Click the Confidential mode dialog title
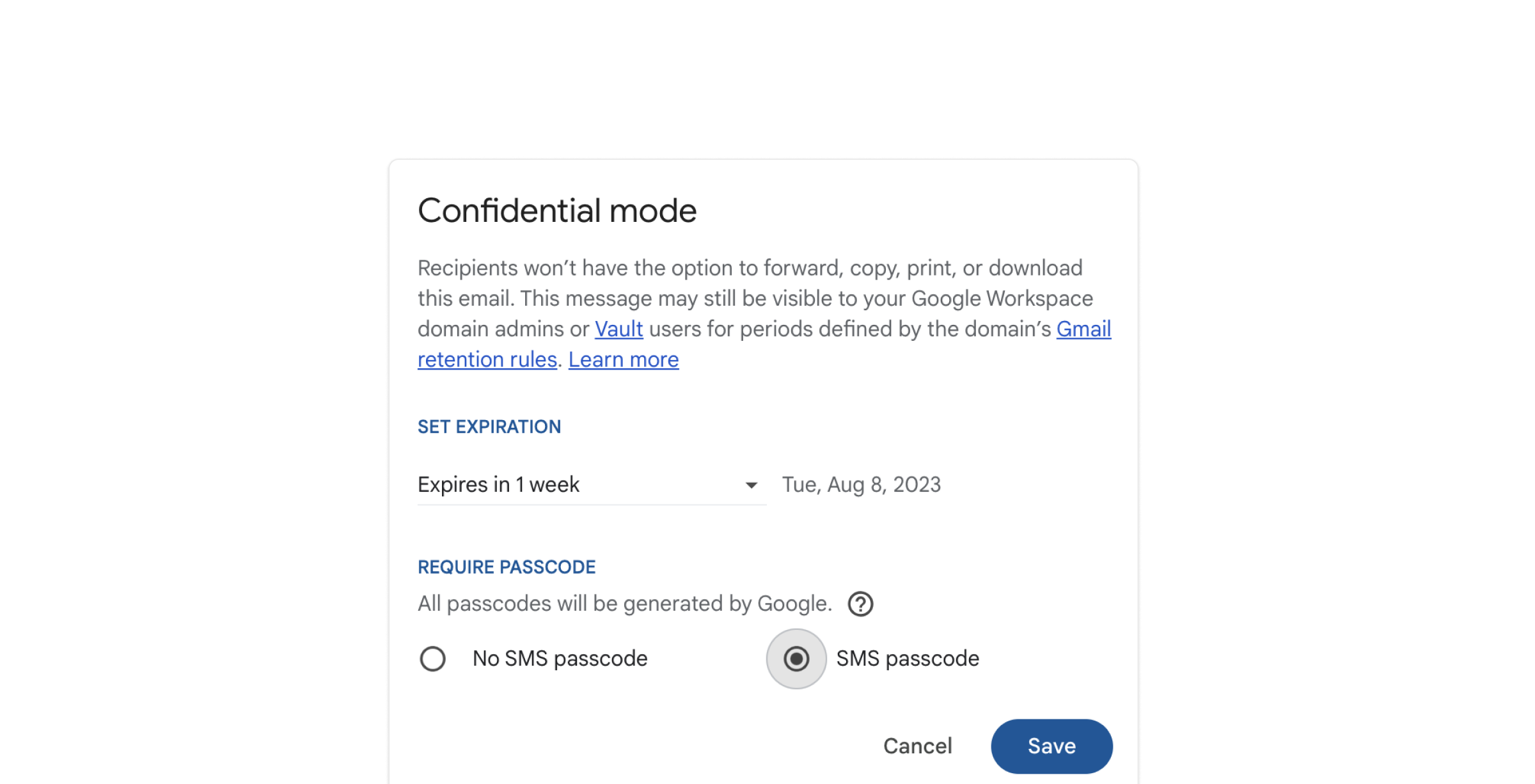1535x784 pixels. [557, 210]
